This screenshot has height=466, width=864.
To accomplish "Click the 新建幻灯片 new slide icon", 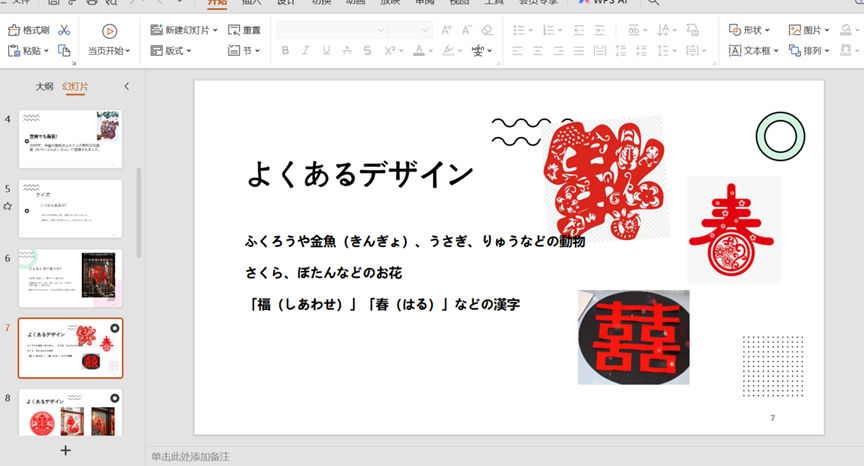I will click(156, 30).
